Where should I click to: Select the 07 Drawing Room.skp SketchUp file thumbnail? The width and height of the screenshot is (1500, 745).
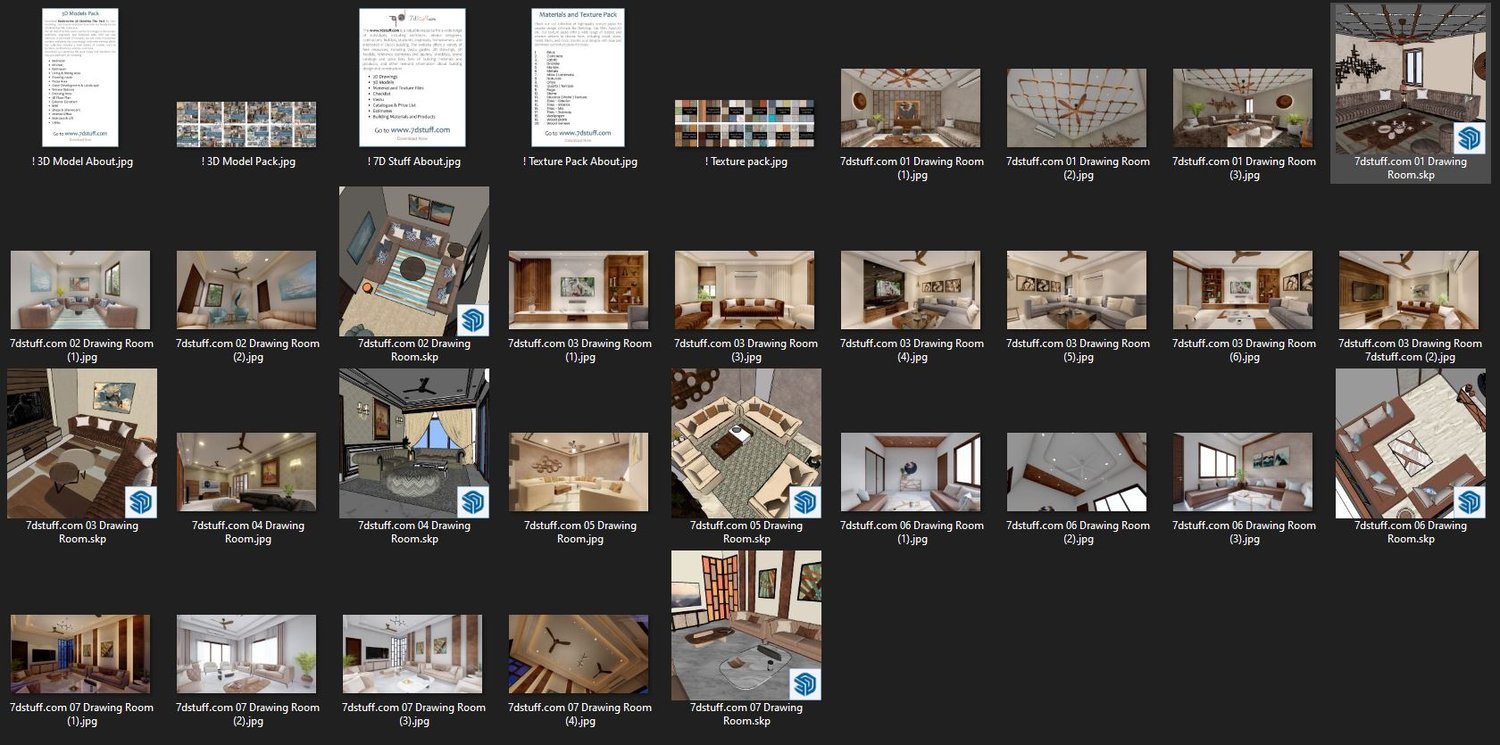[x=746, y=625]
